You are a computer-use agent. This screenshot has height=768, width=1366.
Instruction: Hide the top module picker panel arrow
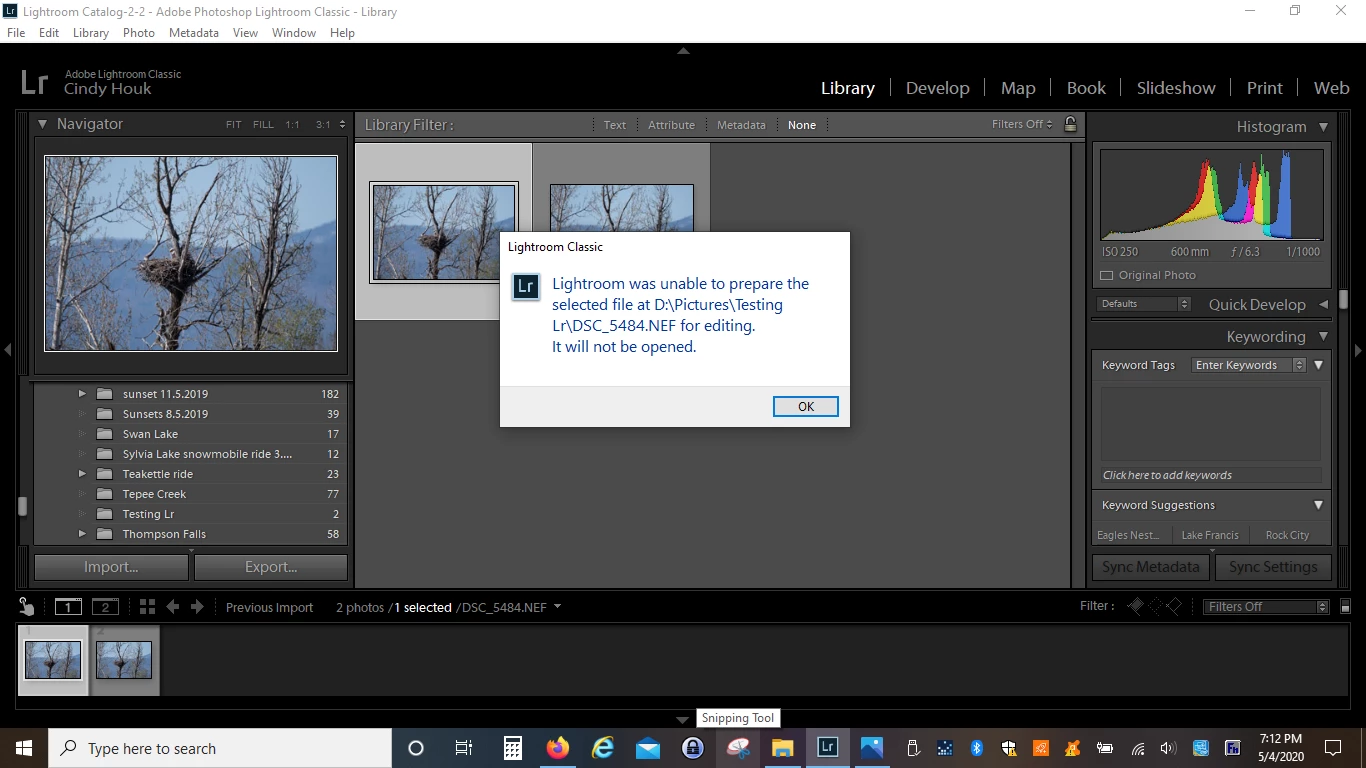683,51
